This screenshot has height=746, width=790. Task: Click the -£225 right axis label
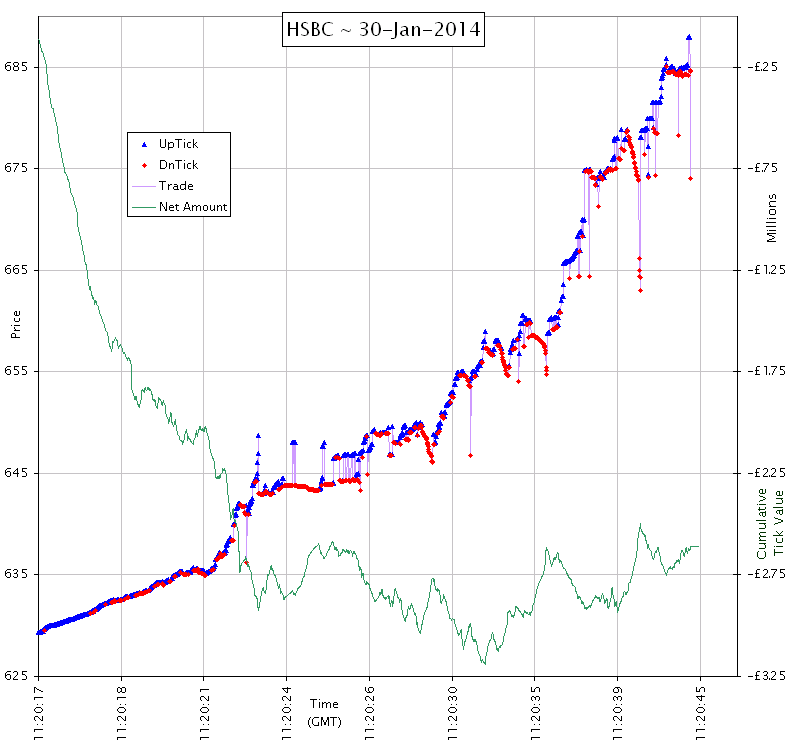(766, 473)
